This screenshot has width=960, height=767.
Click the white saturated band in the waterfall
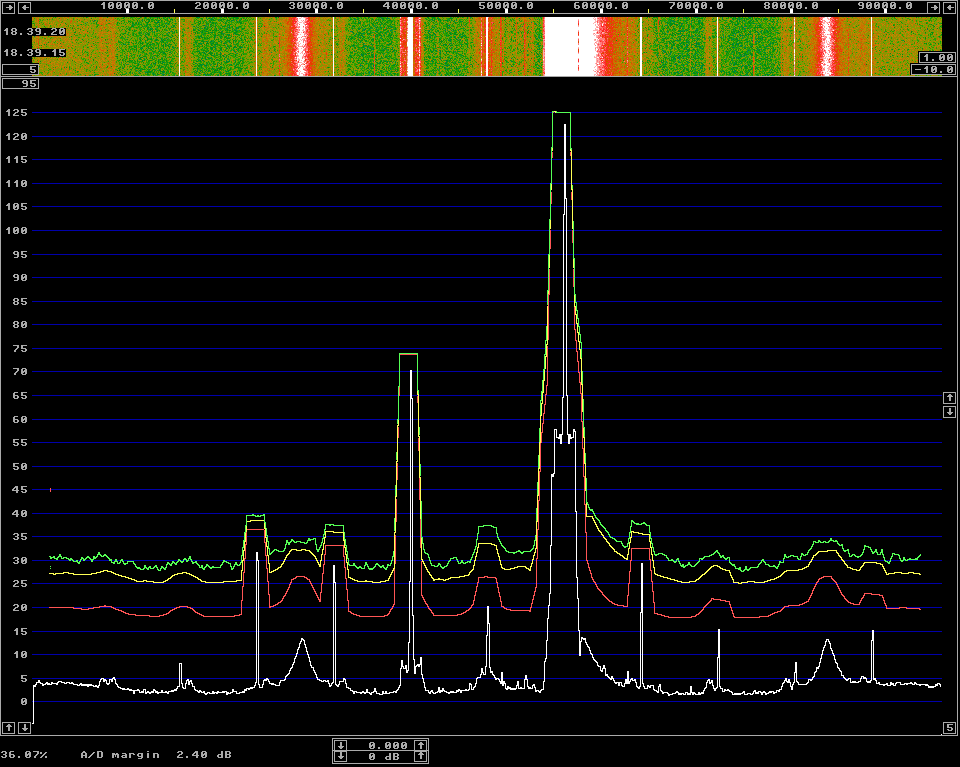point(569,47)
